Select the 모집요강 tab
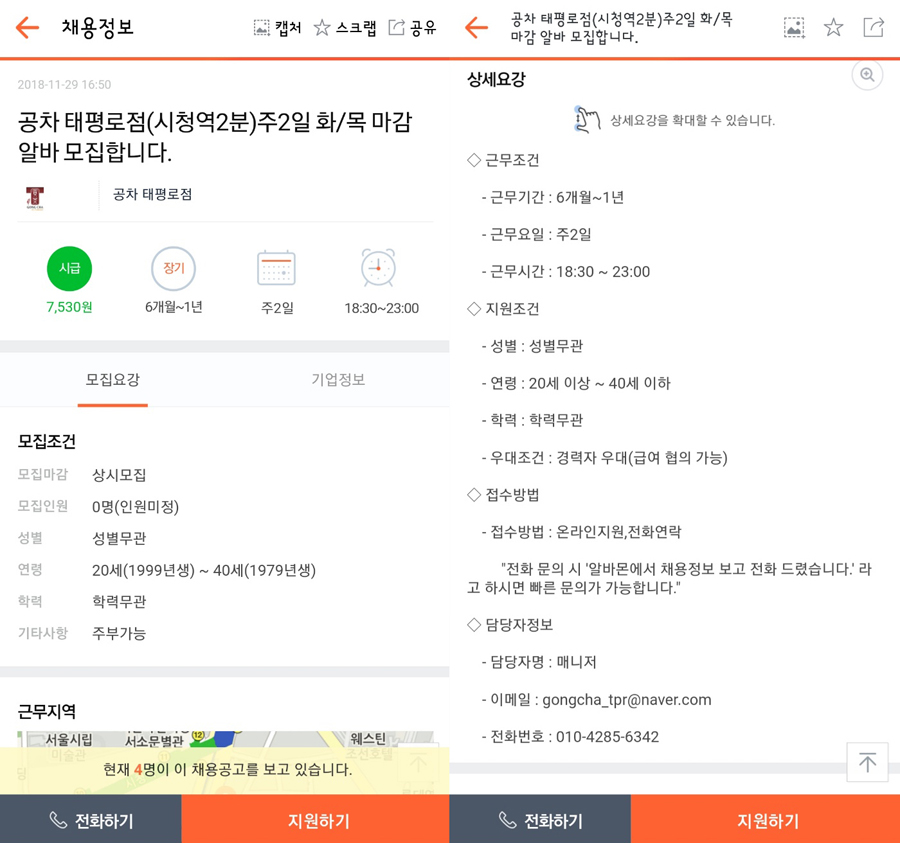 click(x=112, y=380)
